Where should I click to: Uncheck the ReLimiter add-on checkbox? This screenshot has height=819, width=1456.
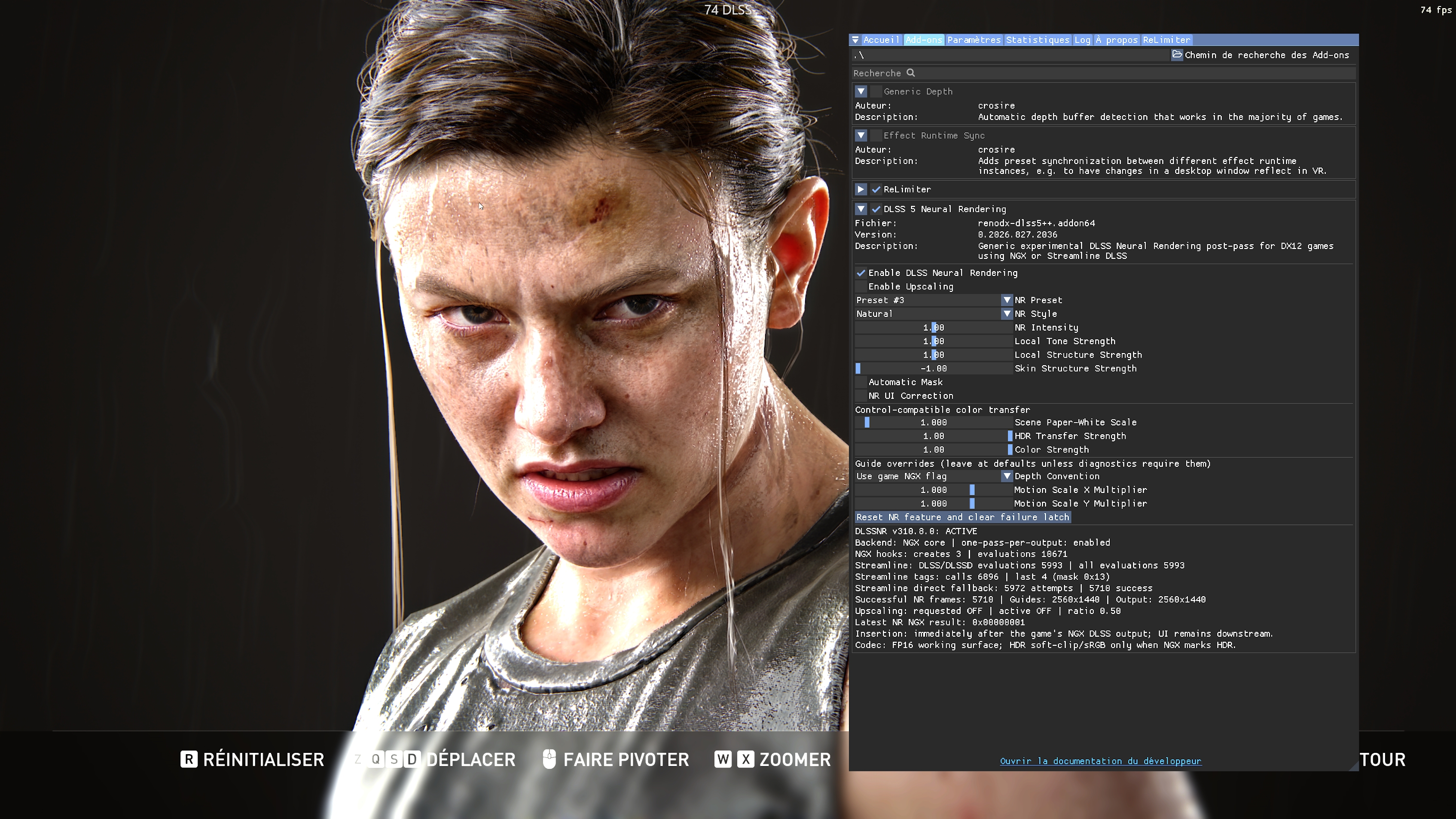[876, 189]
